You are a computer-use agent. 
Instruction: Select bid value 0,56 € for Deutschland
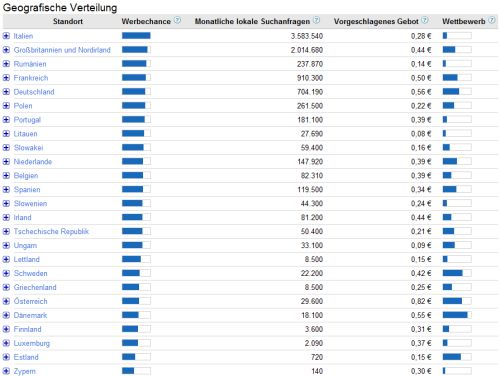click(x=421, y=92)
